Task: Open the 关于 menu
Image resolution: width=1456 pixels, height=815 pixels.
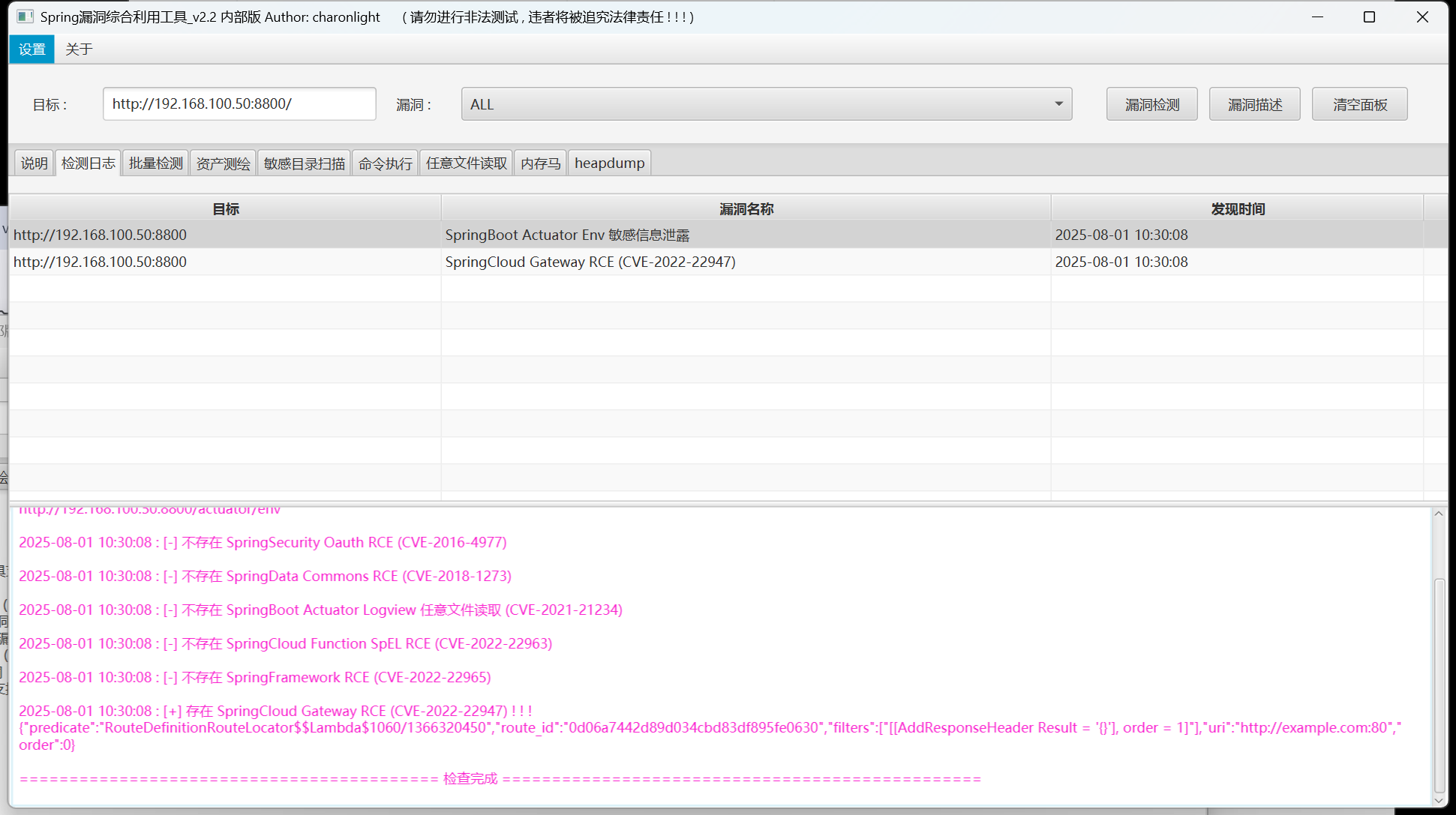Action: click(79, 49)
